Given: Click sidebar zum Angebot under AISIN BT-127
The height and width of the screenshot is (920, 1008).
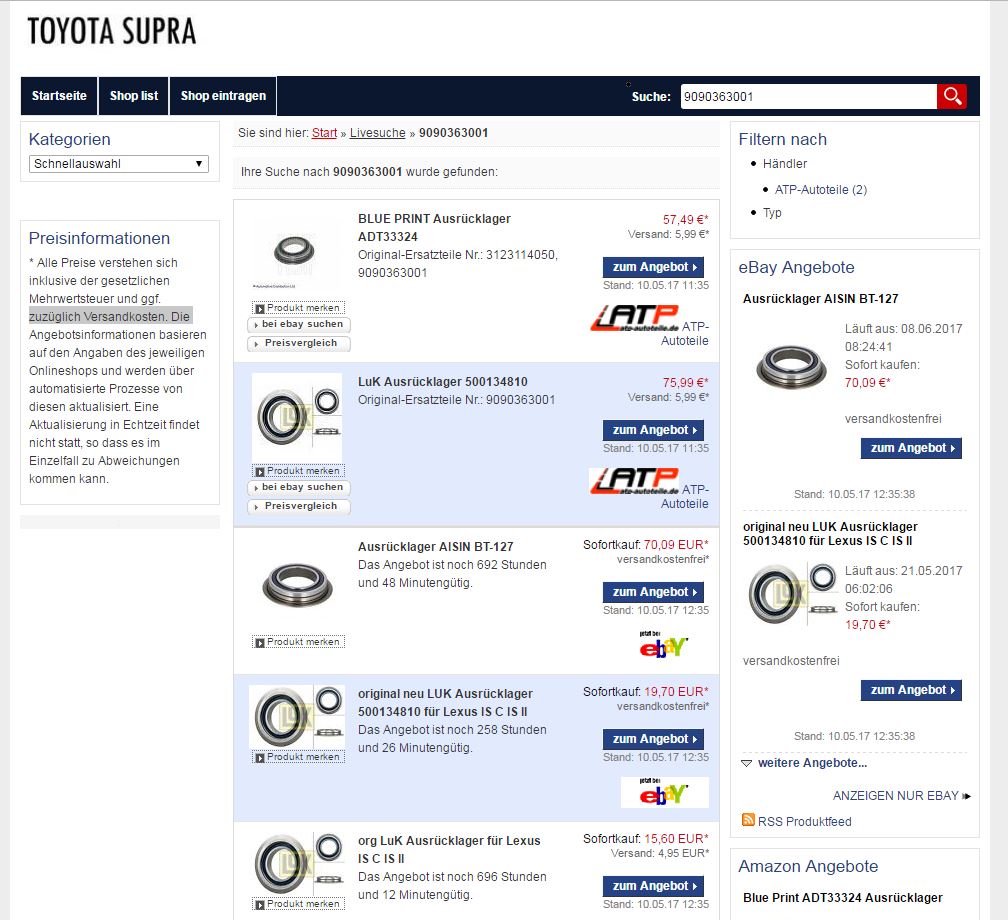Looking at the screenshot, I should [911, 448].
